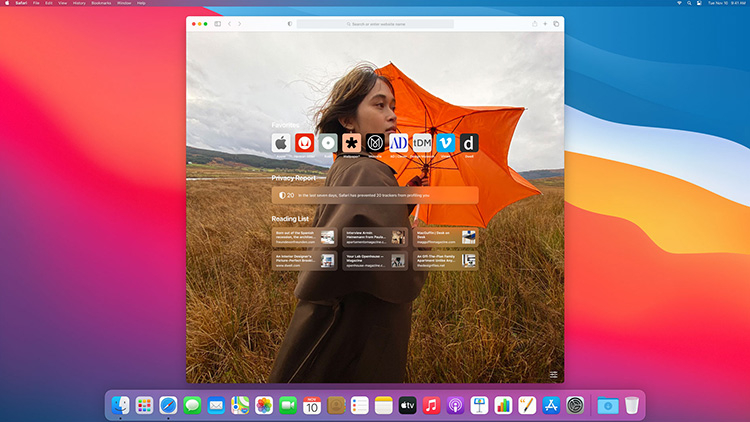
Task: Open the Dwell 'd' favorite
Action: pyautogui.click(x=469, y=143)
